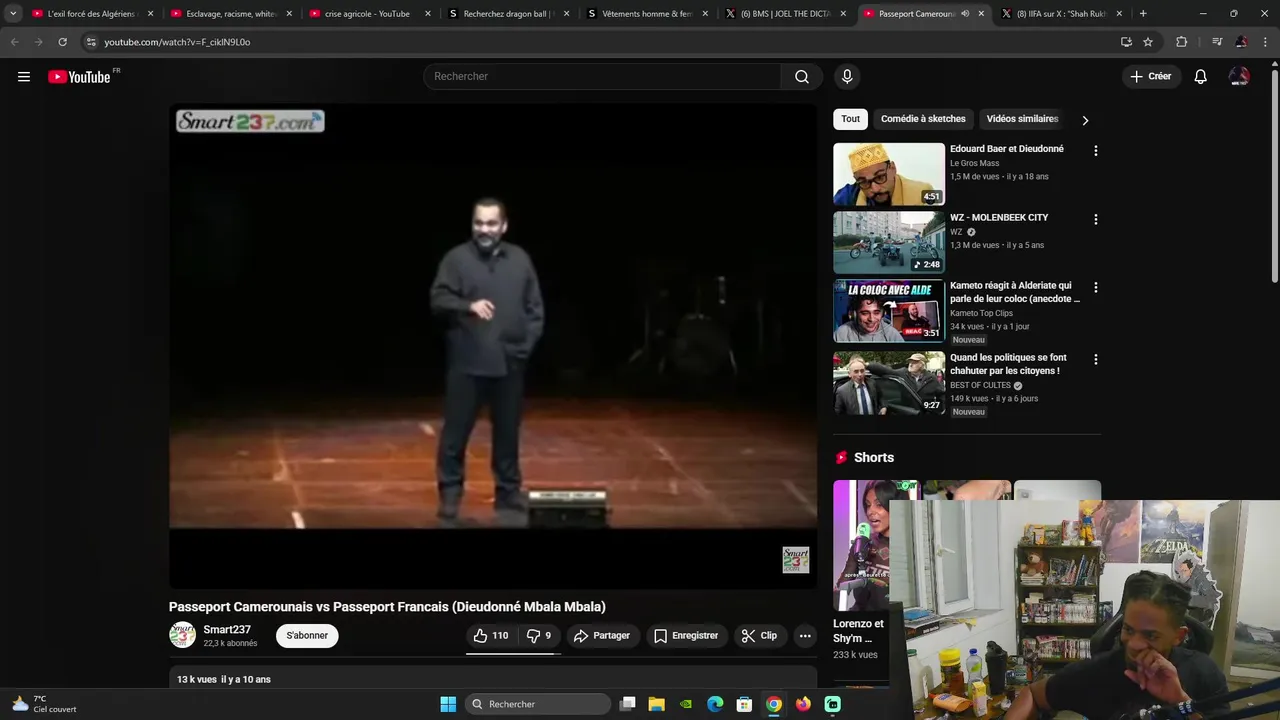This screenshot has height=720, width=1280.
Task: Mute the Passeport Camerounais tab audio icon
Action: point(965,14)
